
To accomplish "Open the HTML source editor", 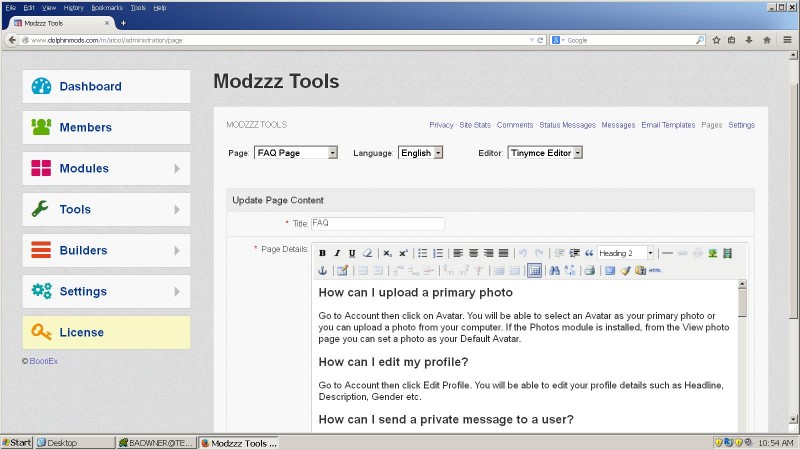I will click(x=655, y=270).
